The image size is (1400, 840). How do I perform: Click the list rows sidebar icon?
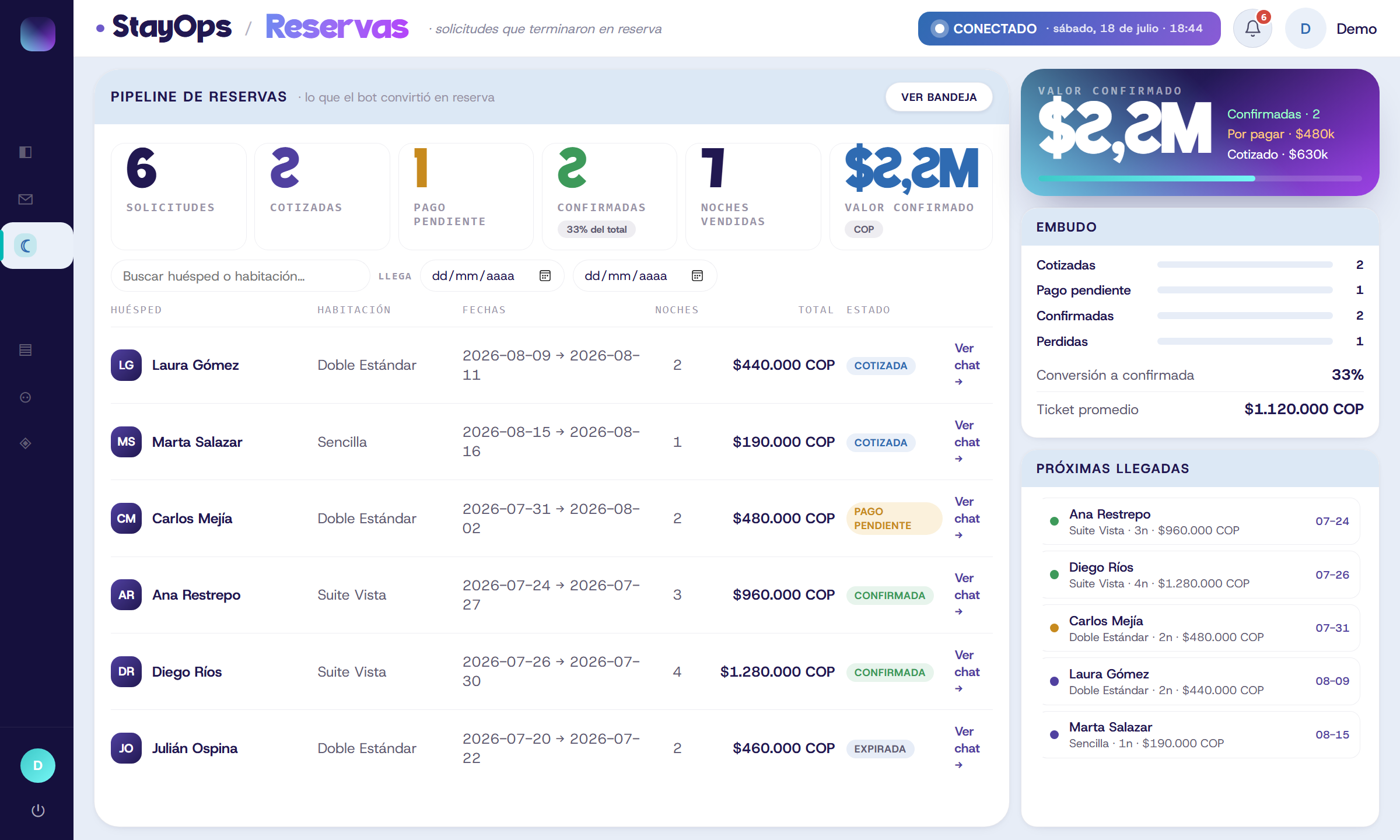click(x=26, y=350)
